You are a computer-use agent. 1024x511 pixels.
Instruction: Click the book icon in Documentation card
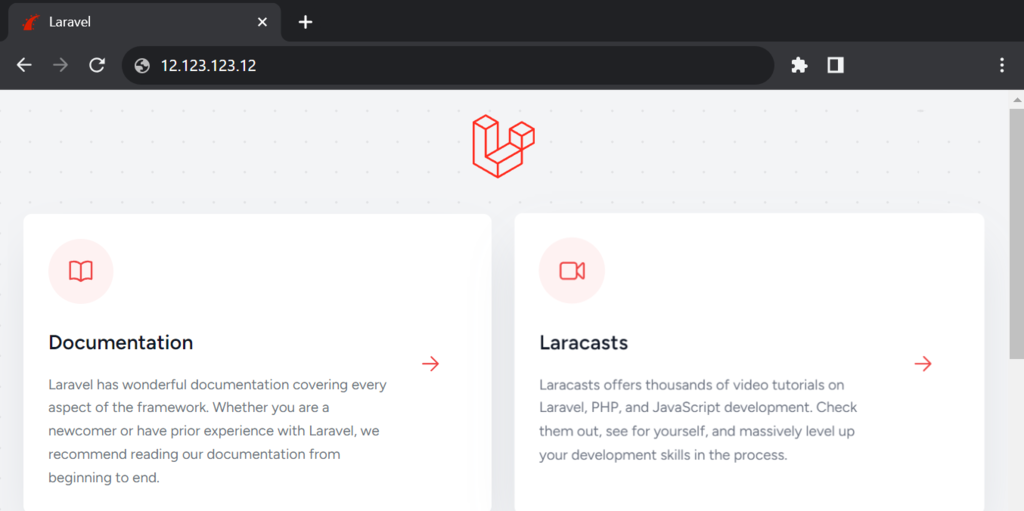(x=81, y=271)
